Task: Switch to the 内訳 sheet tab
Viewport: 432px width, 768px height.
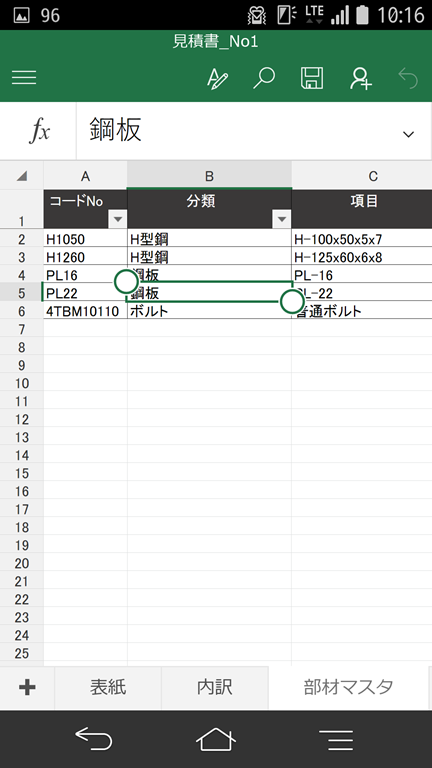Action: (x=215, y=688)
